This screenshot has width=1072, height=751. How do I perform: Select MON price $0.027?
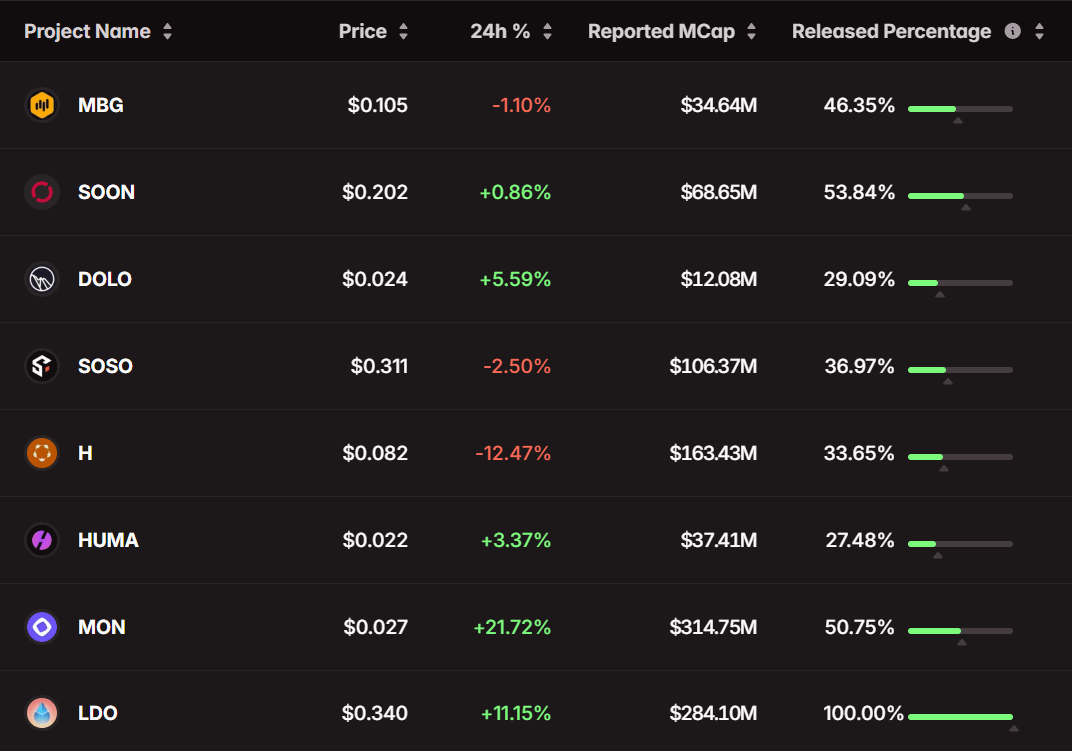click(375, 627)
